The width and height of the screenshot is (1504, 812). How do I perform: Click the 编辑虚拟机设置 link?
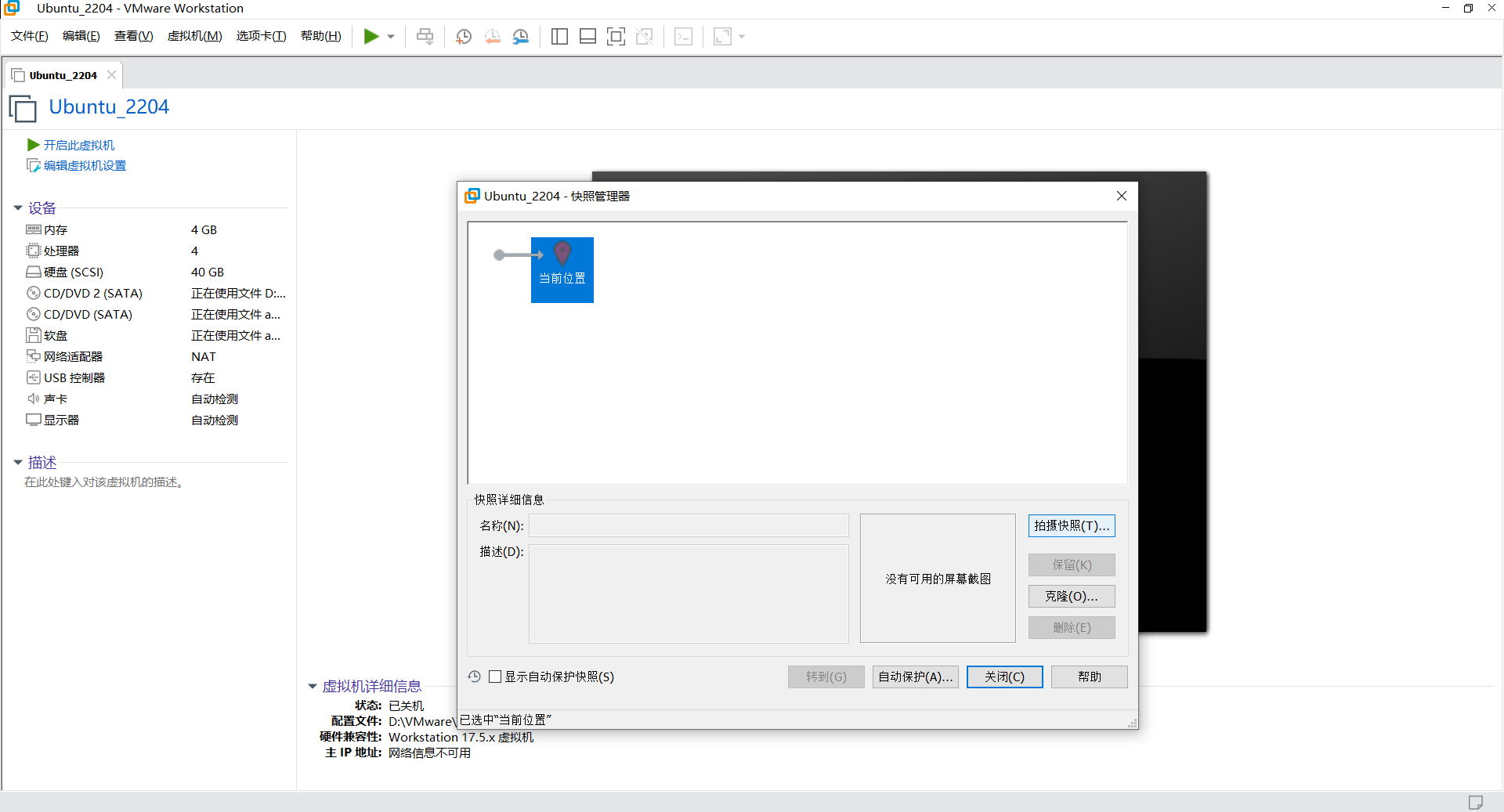85,165
